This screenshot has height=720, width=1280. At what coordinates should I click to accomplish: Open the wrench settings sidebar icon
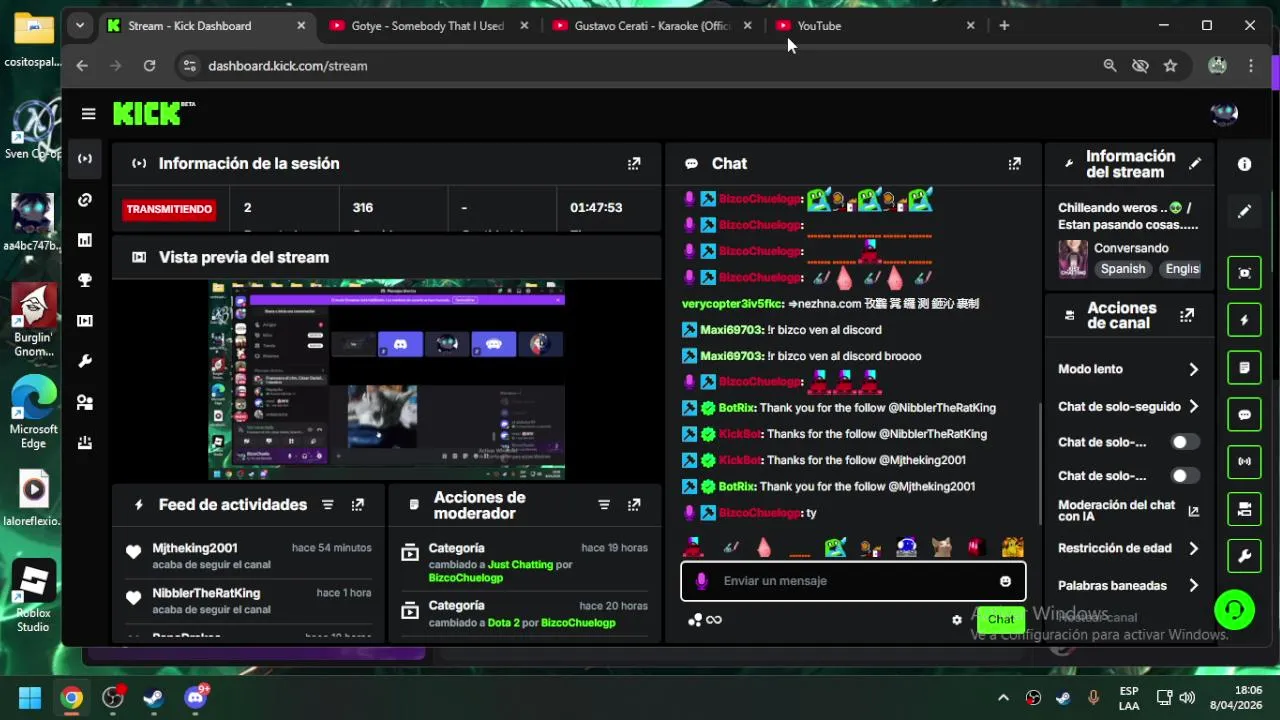[85, 361]
